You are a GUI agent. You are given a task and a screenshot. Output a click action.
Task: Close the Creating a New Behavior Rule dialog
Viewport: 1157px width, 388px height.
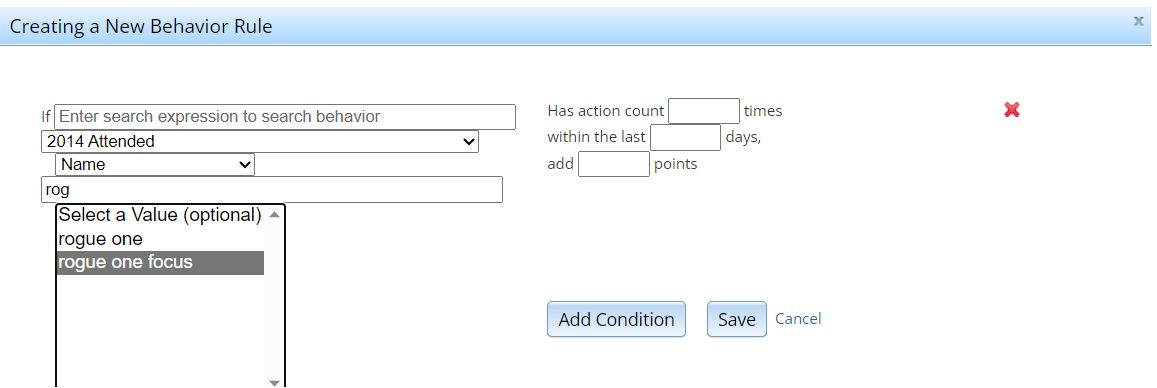point(1139,21)
